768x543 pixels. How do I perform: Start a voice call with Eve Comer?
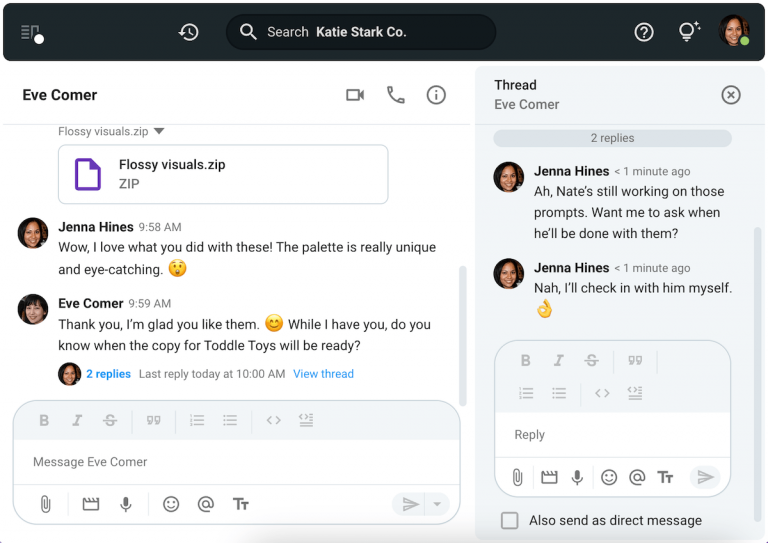396,95
